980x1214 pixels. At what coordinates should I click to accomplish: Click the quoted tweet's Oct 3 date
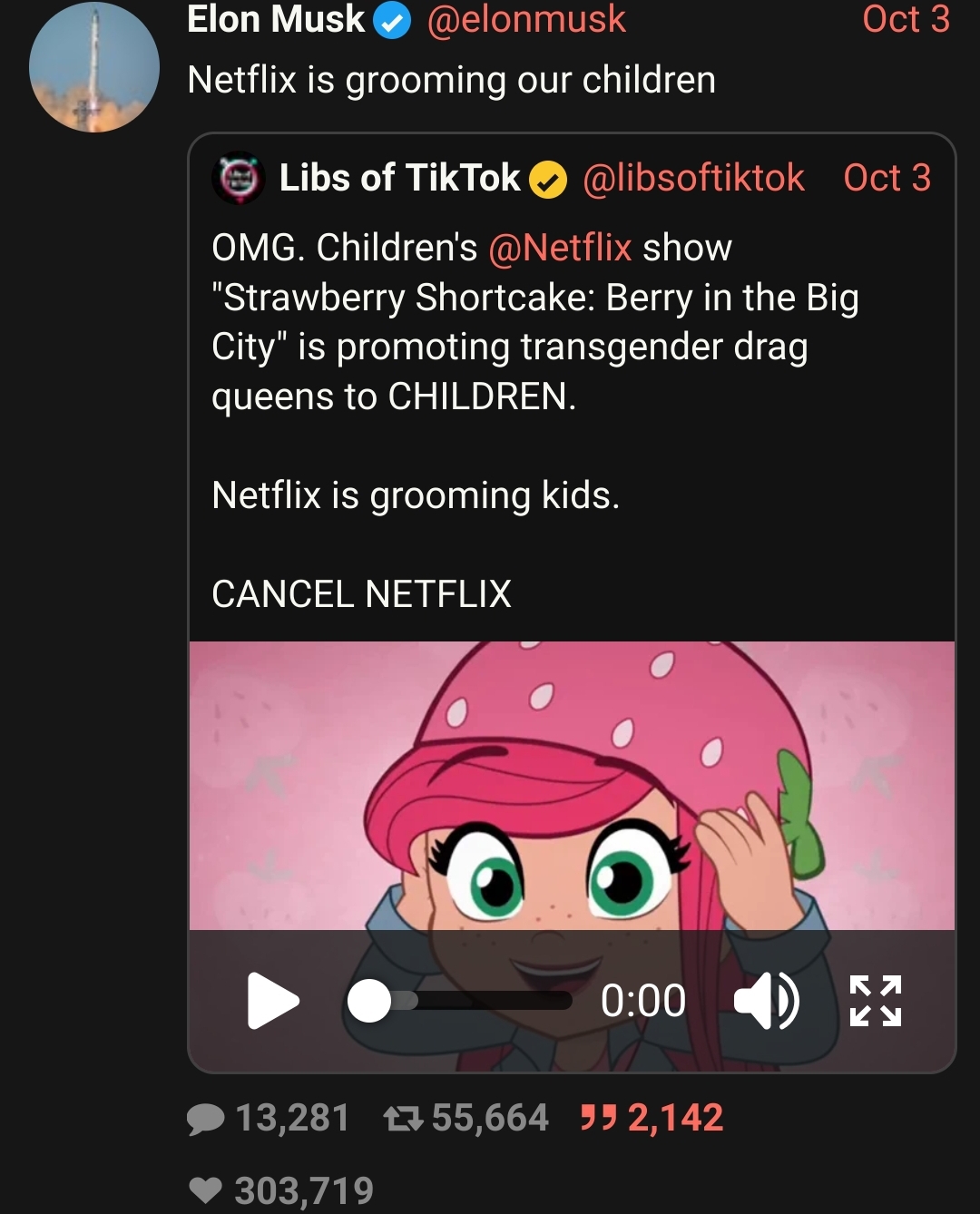point(887,178)
